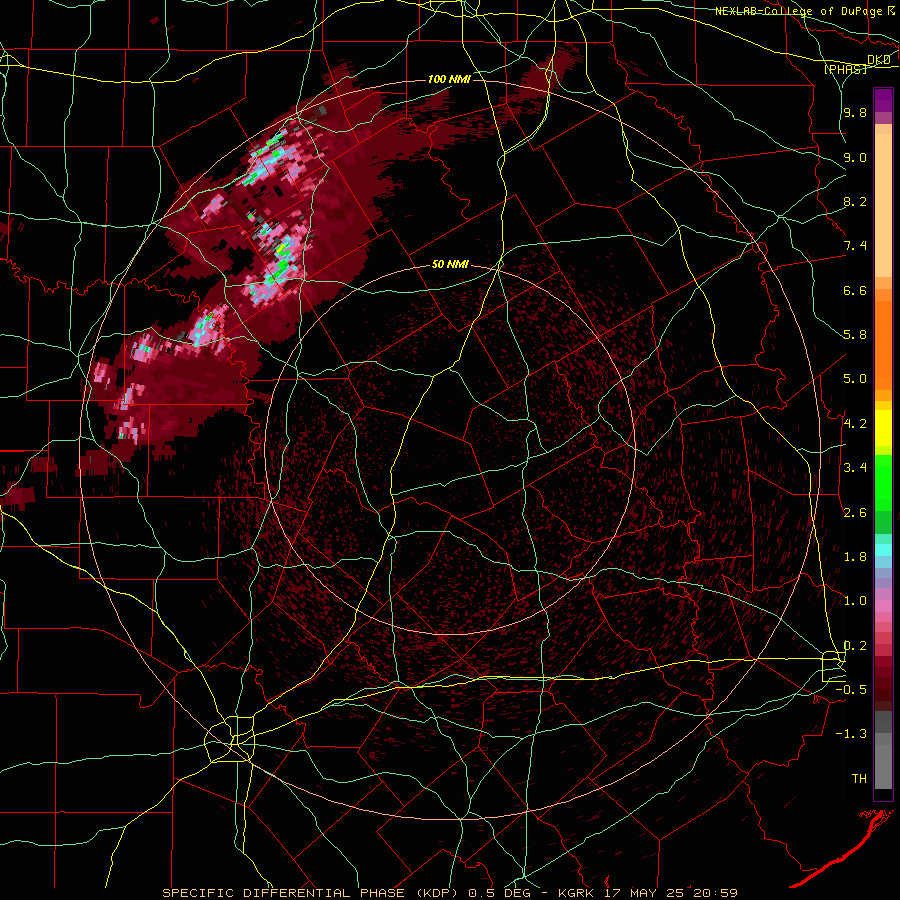This screenshot has width=900, height=900.
Task: Click the 50 NMI range ring label
Action: (450, 264)
